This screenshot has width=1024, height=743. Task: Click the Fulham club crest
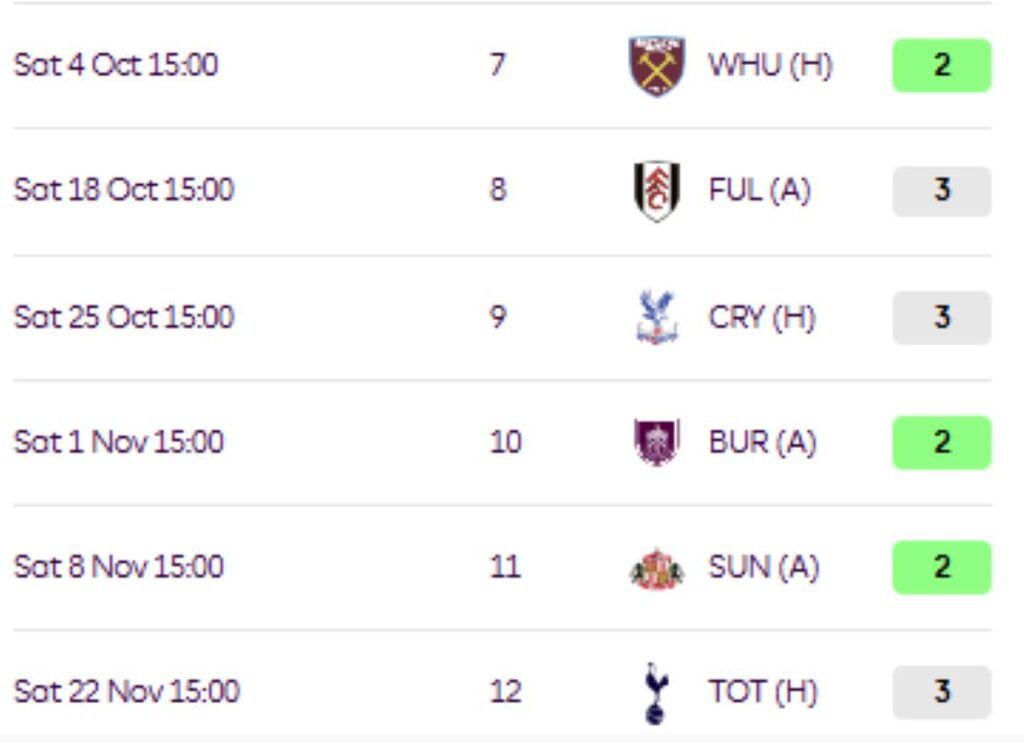coord(656,191)
